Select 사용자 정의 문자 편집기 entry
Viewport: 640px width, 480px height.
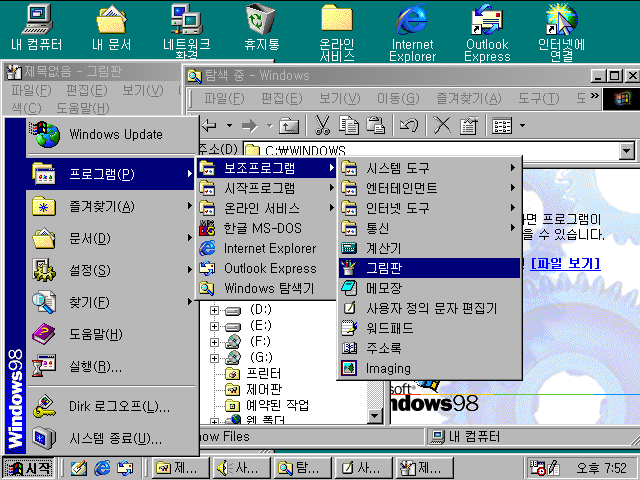coord(429,308)
